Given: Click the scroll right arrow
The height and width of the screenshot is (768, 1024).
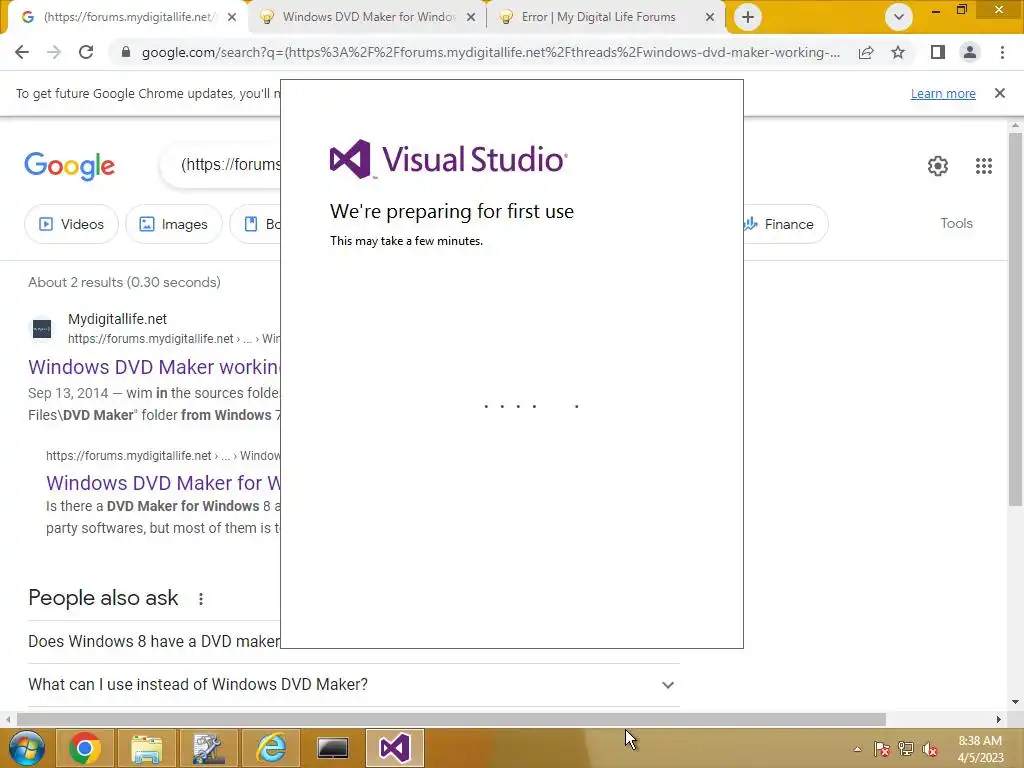Looking at the screenshot, I should 999,719.
